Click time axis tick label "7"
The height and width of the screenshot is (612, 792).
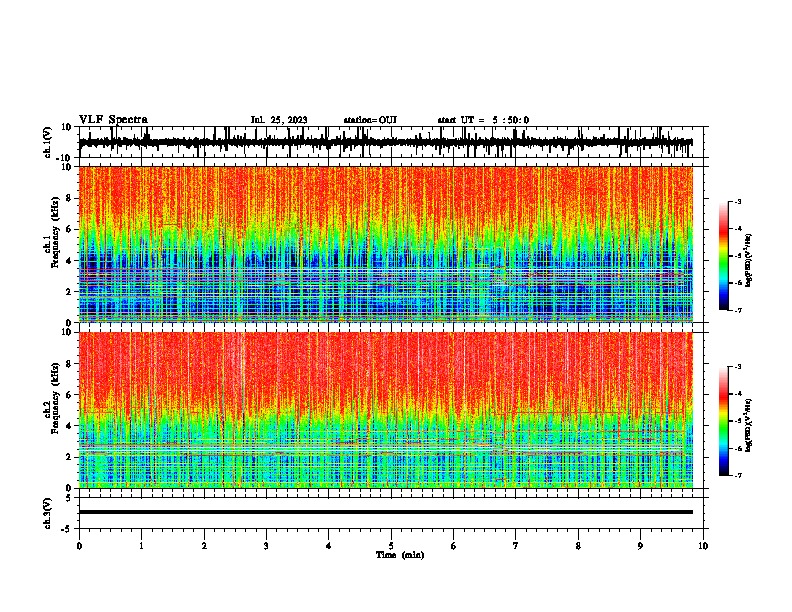coord(516,546)
